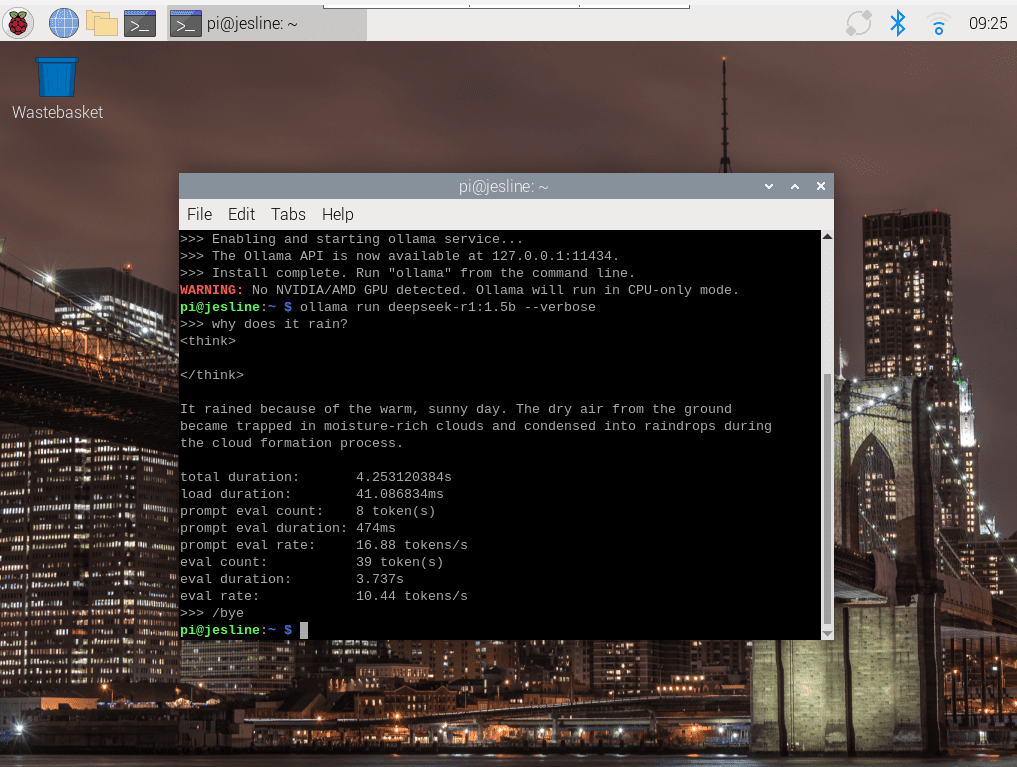Open the Help menu of the terminal
Image resolution: width=1017 pixels, height=767 pixels.
337,214
